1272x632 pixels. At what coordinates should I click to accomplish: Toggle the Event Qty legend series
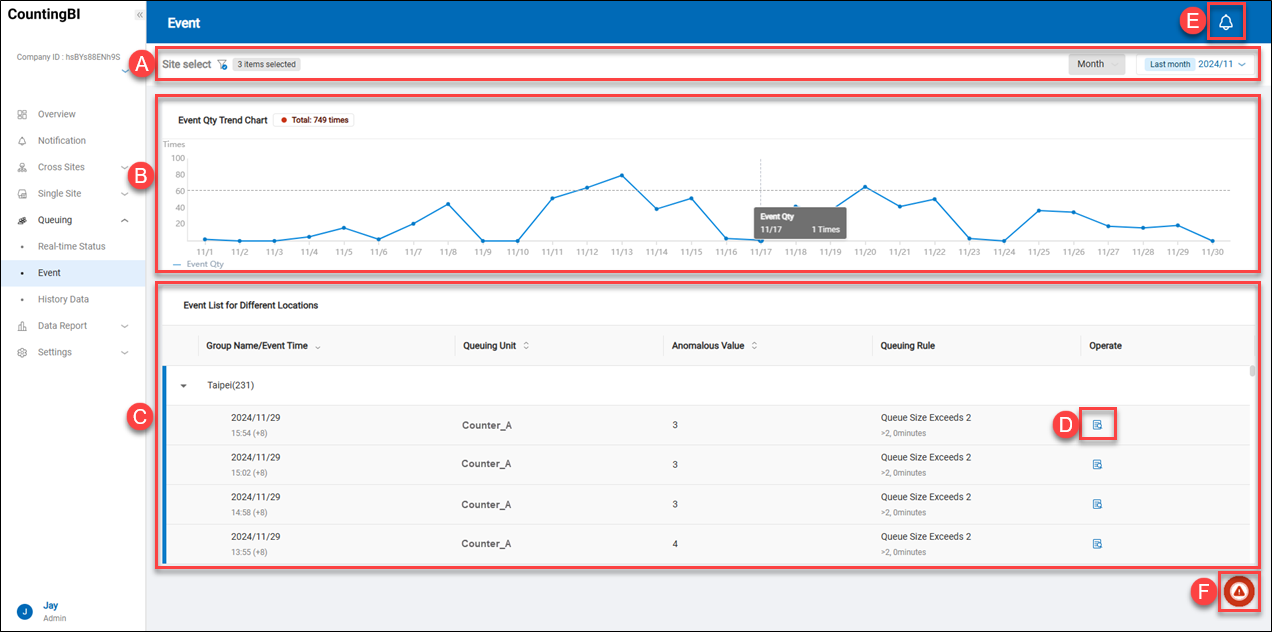coord(198,265)
